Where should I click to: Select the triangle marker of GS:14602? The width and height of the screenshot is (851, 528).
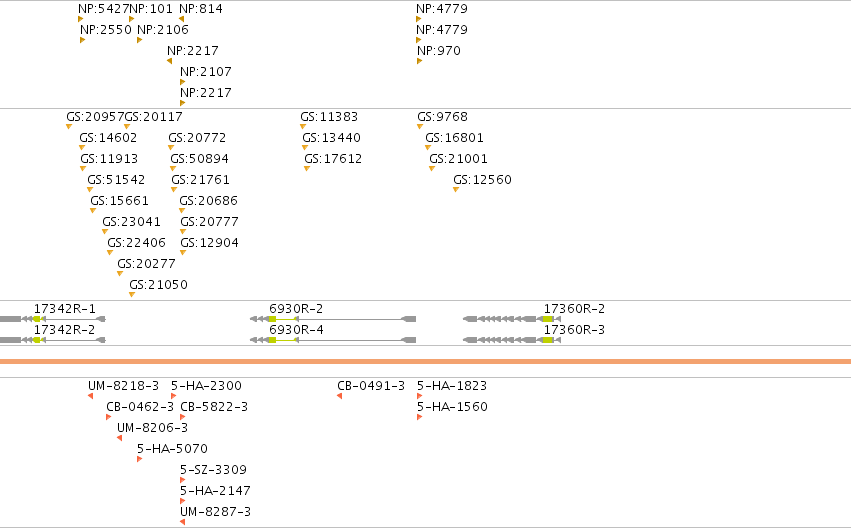pos(82,148)
